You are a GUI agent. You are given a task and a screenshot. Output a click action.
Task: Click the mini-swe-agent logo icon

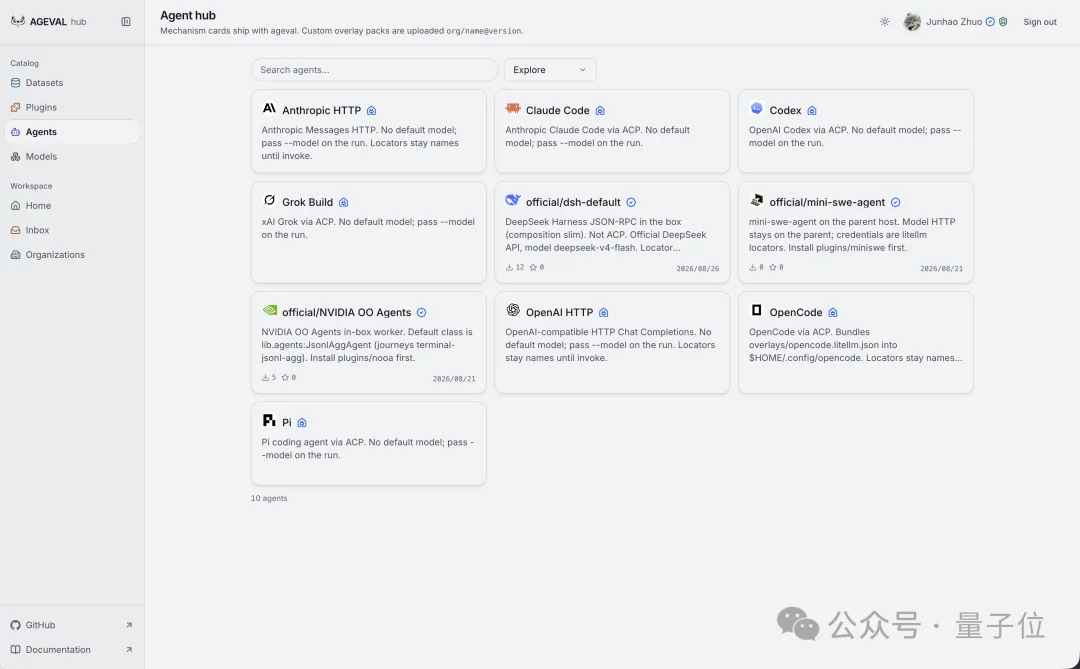[x=756, y=200]
